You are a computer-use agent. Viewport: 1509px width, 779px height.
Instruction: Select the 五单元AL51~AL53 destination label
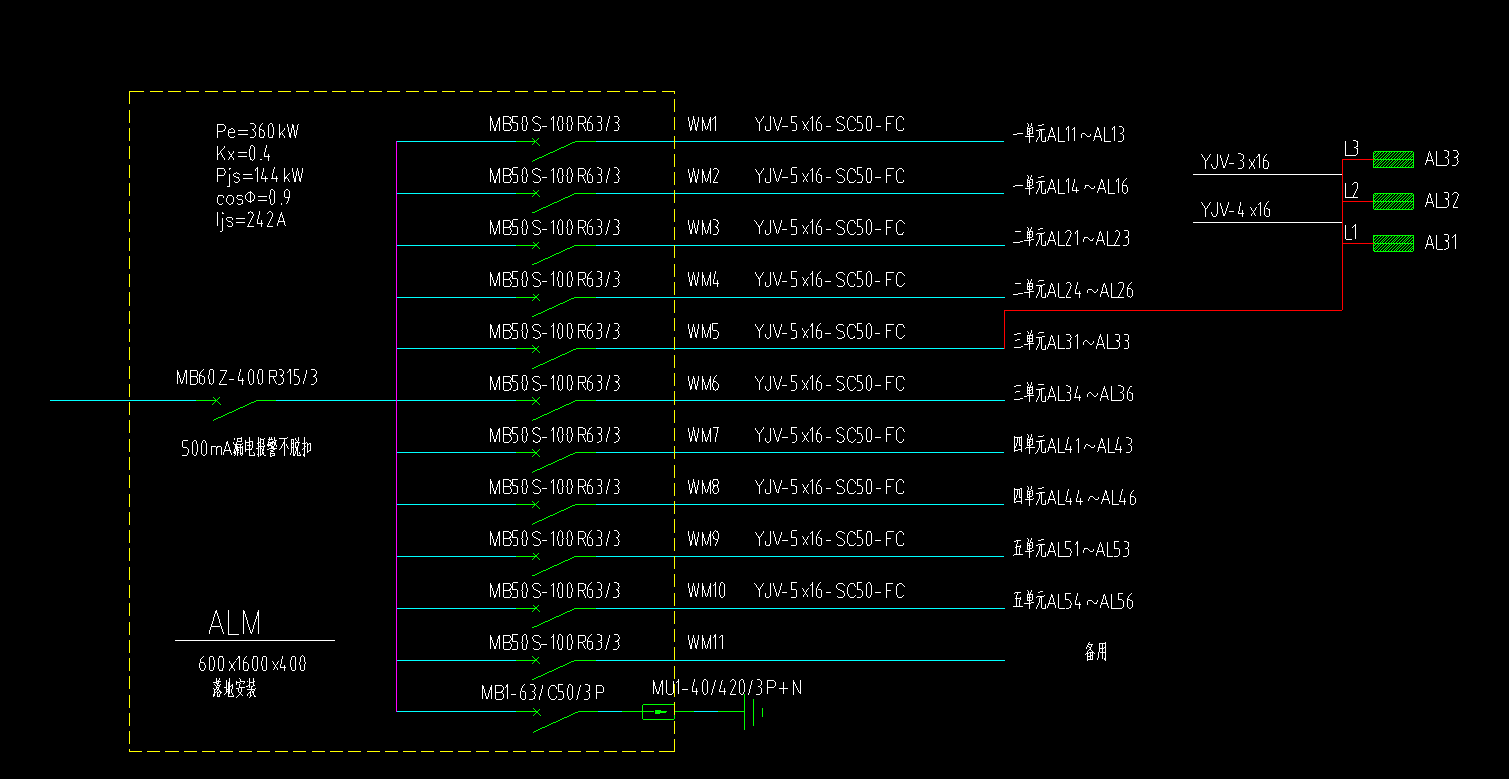[1071, 550]
